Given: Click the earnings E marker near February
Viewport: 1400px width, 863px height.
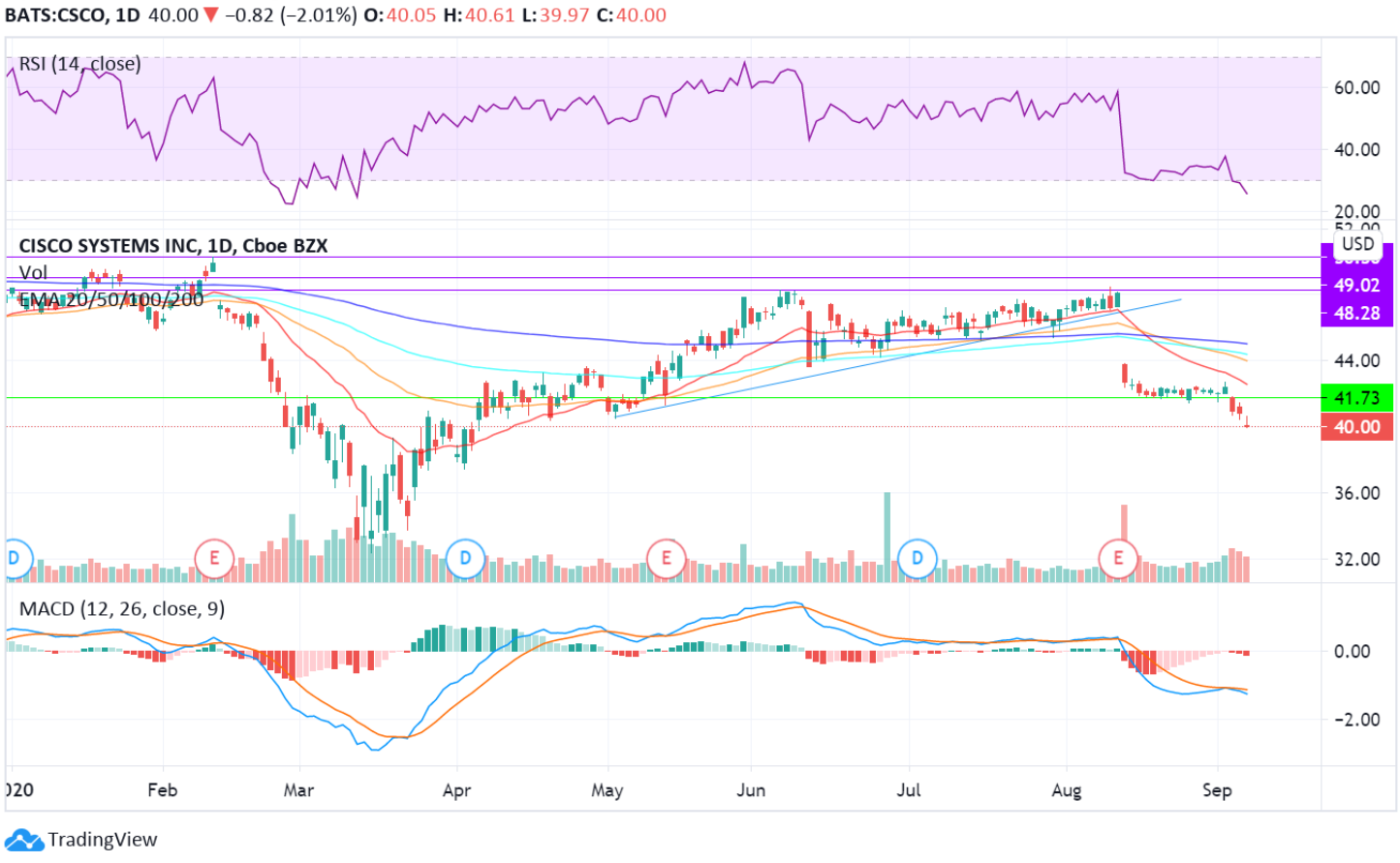Looking at the screenshot, I should coord(214,558).
